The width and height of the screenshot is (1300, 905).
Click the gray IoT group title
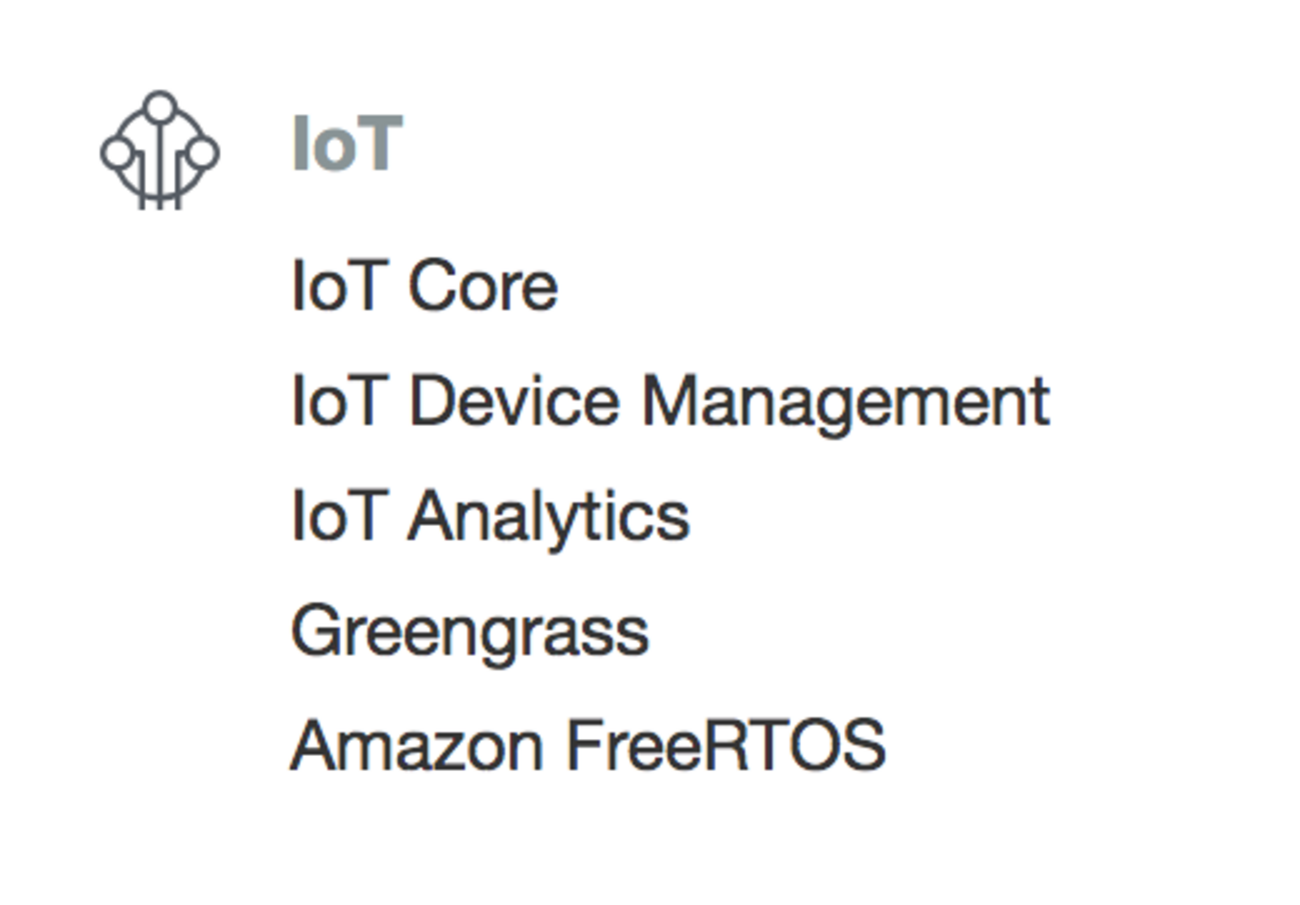click(x=346, y=144)
